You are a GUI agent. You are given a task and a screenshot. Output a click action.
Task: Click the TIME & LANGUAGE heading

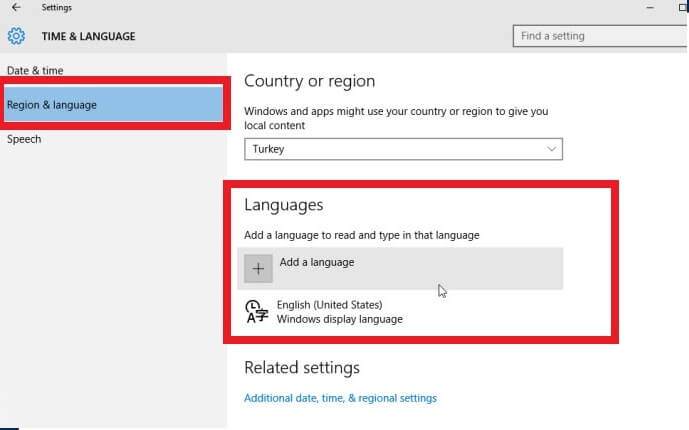[88, 36]
